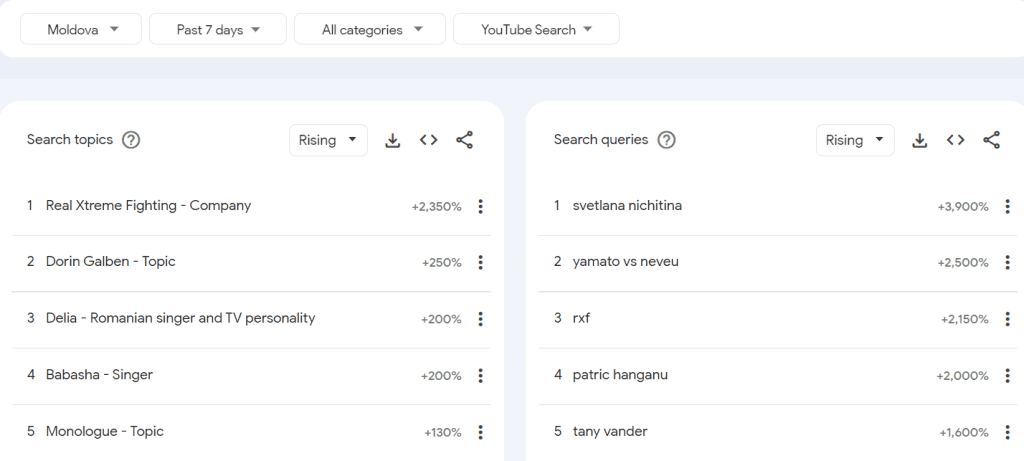The width and height of the screenshot is (1024, 461).
Task: Click the Search topics heading
Action: (x=70, y=139)
